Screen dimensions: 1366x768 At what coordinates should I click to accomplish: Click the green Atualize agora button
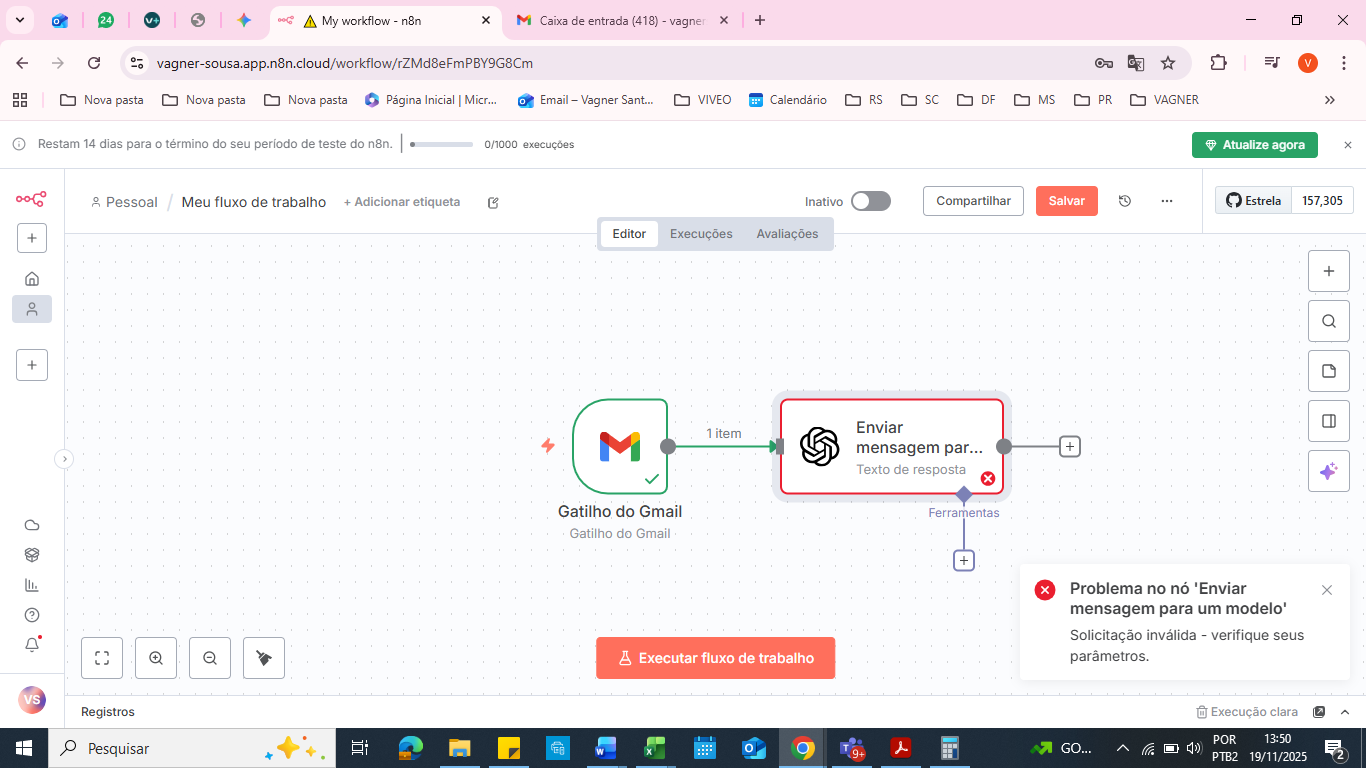1255,145
